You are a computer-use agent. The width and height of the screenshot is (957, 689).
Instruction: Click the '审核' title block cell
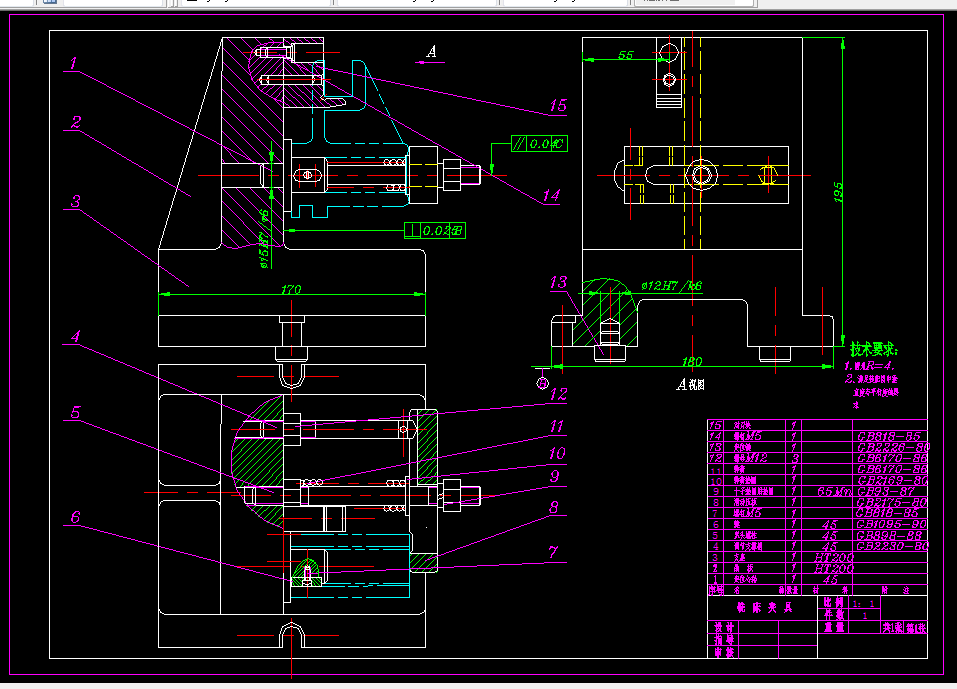click(x=724, y=652)
